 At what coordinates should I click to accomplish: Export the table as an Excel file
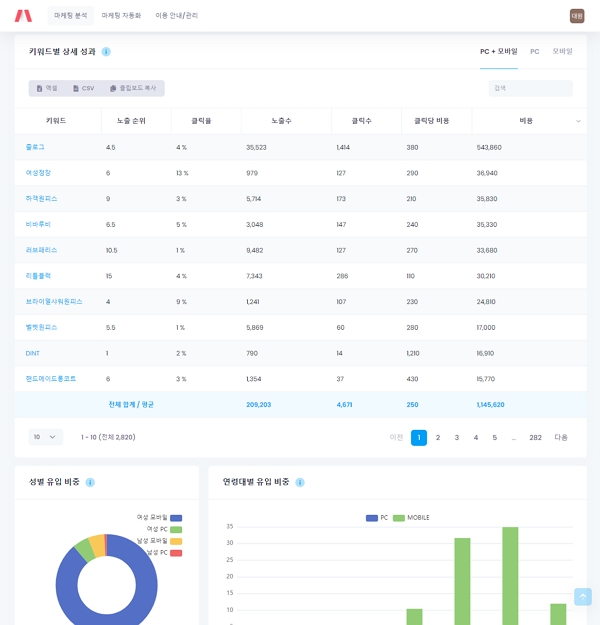click(x=47, y=88)
